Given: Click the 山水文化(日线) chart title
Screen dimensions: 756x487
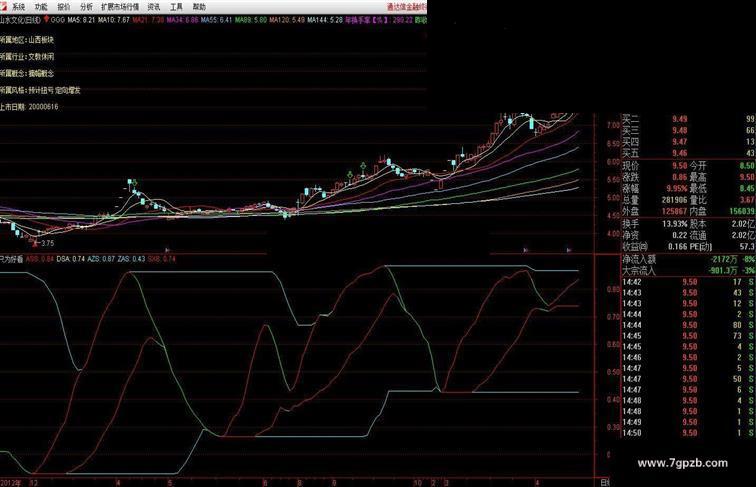Looking at the screenshot, I should point(20,20).
